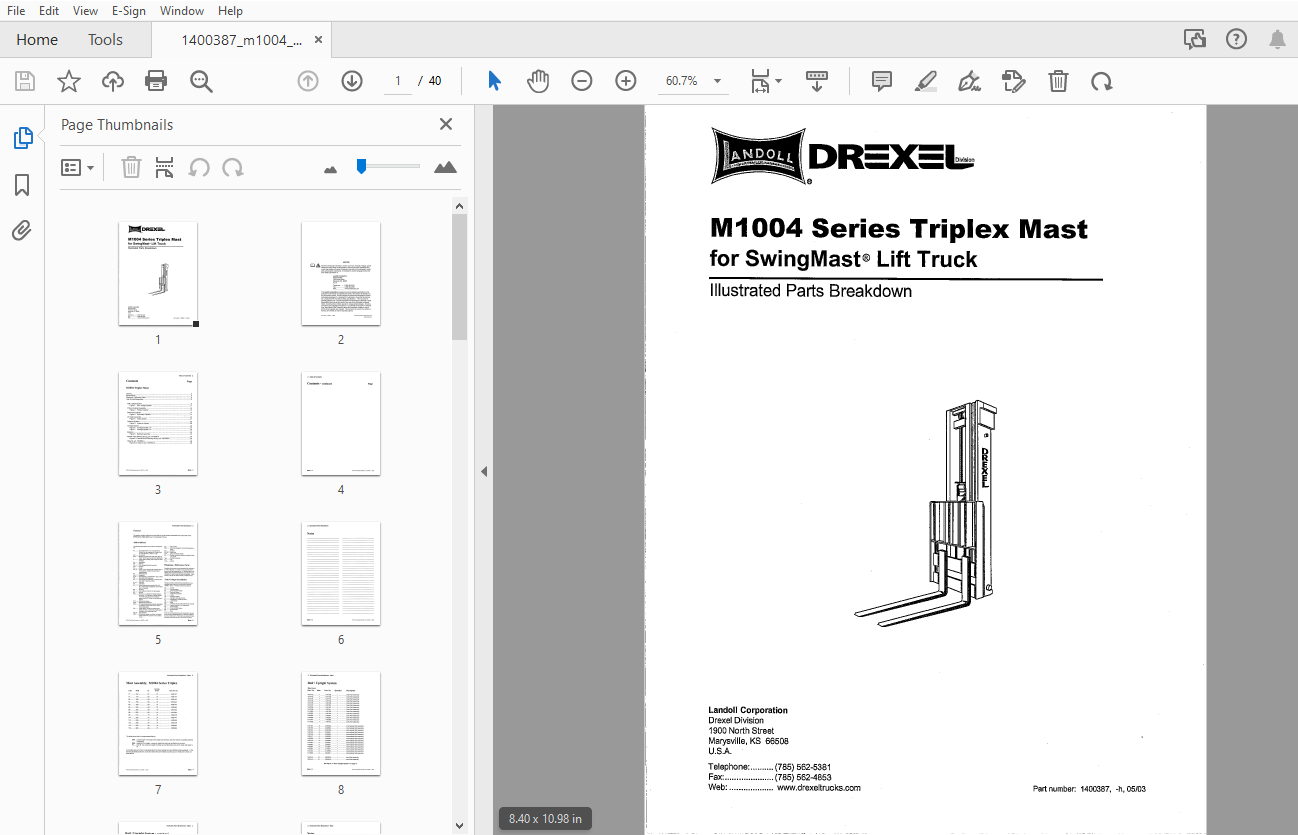The image size is (1298, 835).
Task: Open Attachments paperclip panel
Action: point(22,231)
